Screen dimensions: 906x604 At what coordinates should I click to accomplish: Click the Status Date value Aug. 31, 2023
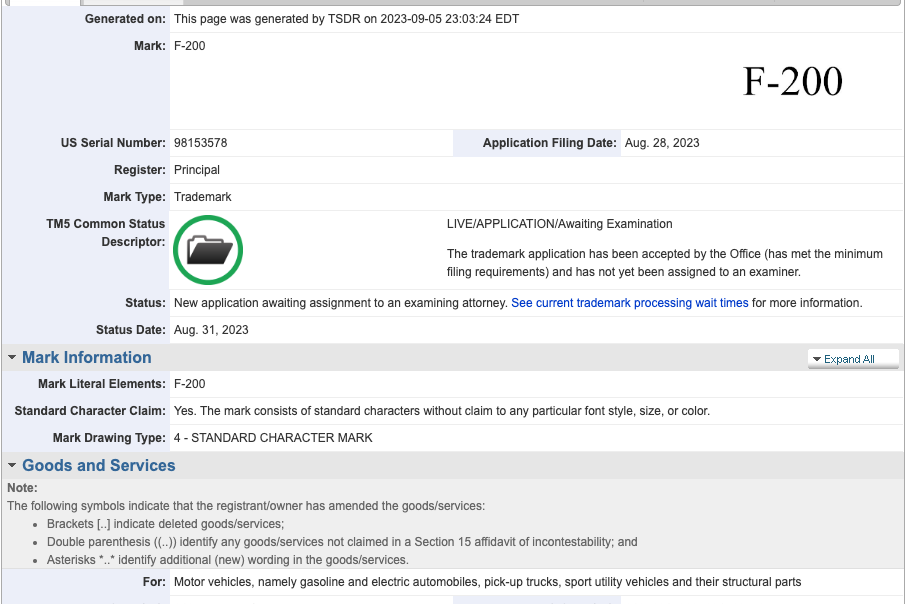coord(211,330)
